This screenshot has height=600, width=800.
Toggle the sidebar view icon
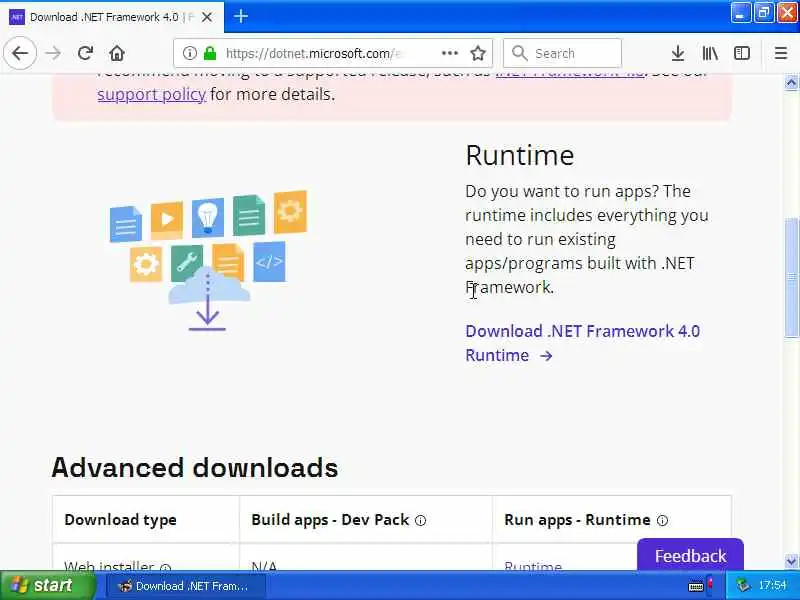pos(742,53)
